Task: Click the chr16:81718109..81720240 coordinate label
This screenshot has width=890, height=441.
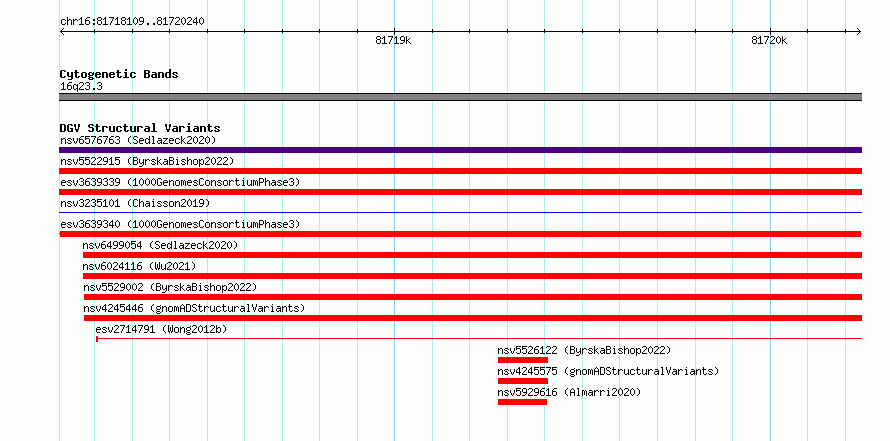Action: point(132,22)
